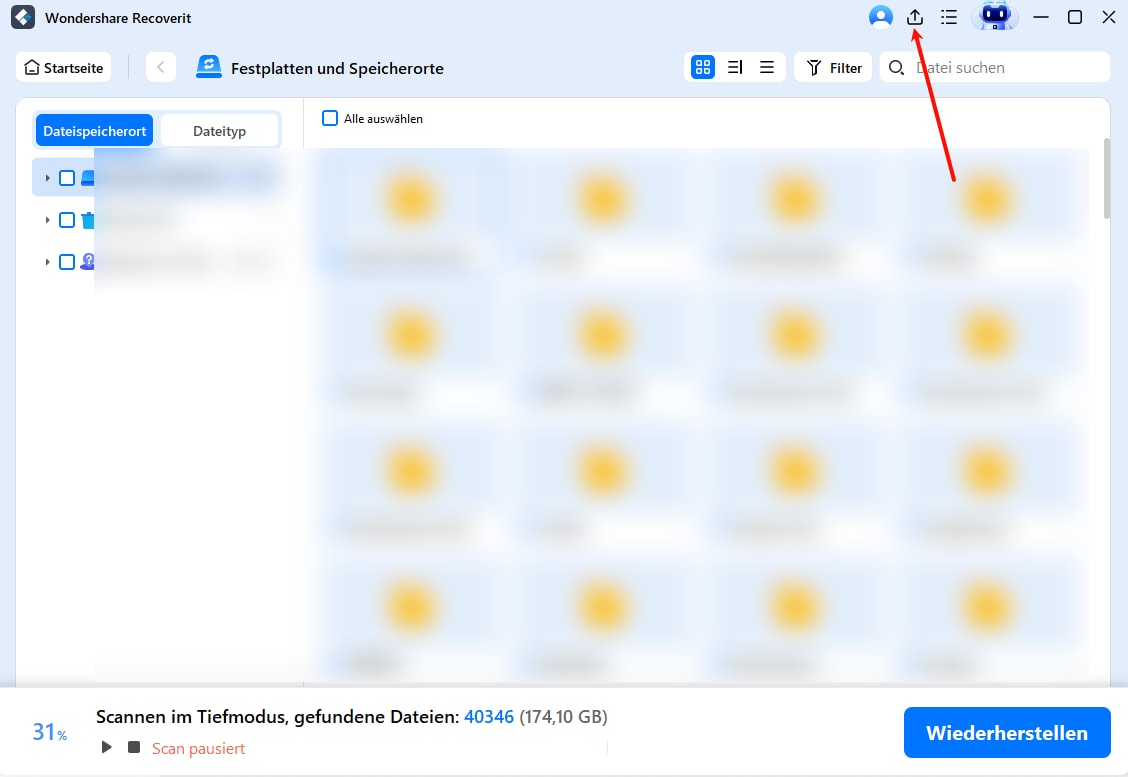Switch to the Dateityp tab
This screenshot has width=1128, height=777.
pos(219,130)
